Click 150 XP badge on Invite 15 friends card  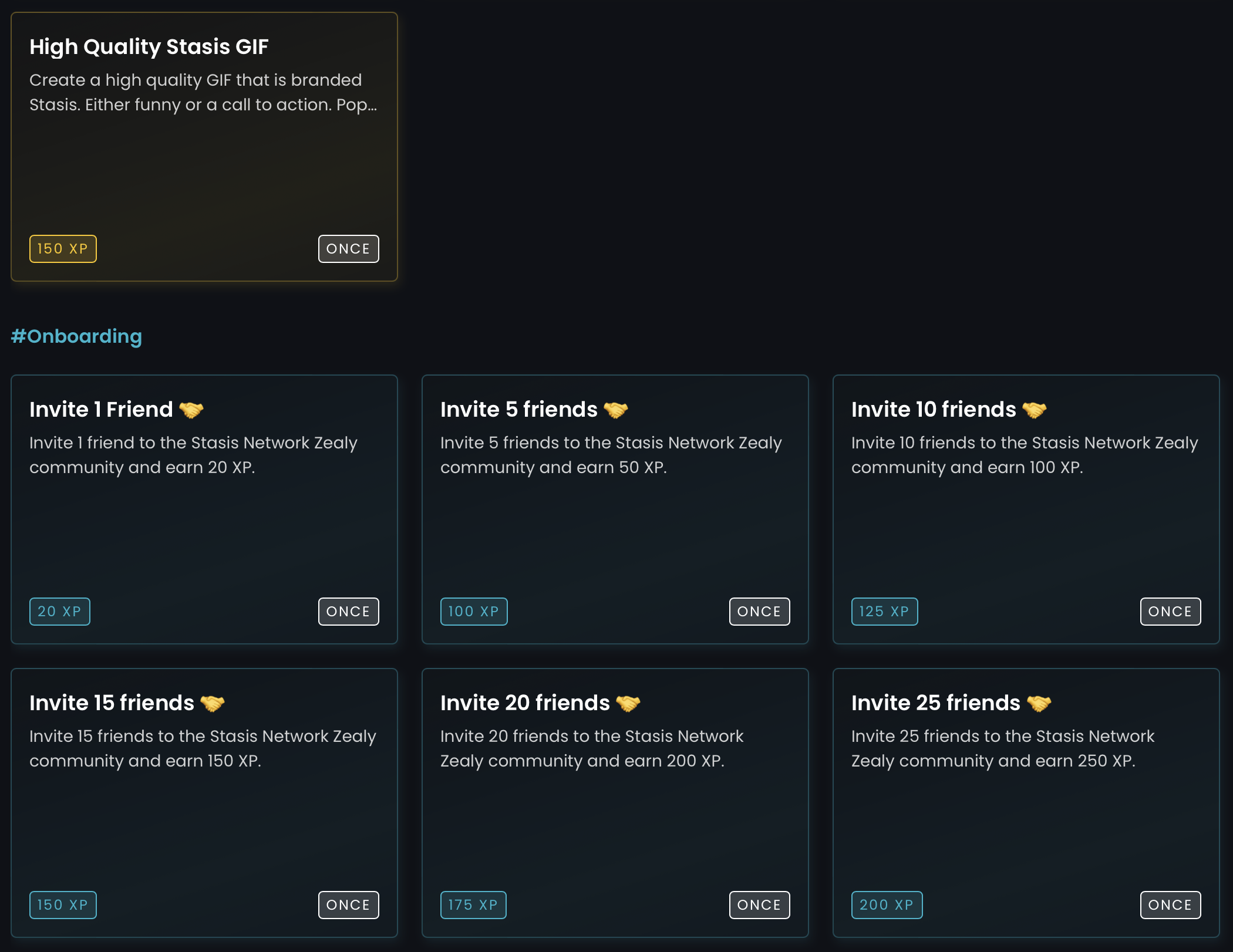click(x=63, y=905)
